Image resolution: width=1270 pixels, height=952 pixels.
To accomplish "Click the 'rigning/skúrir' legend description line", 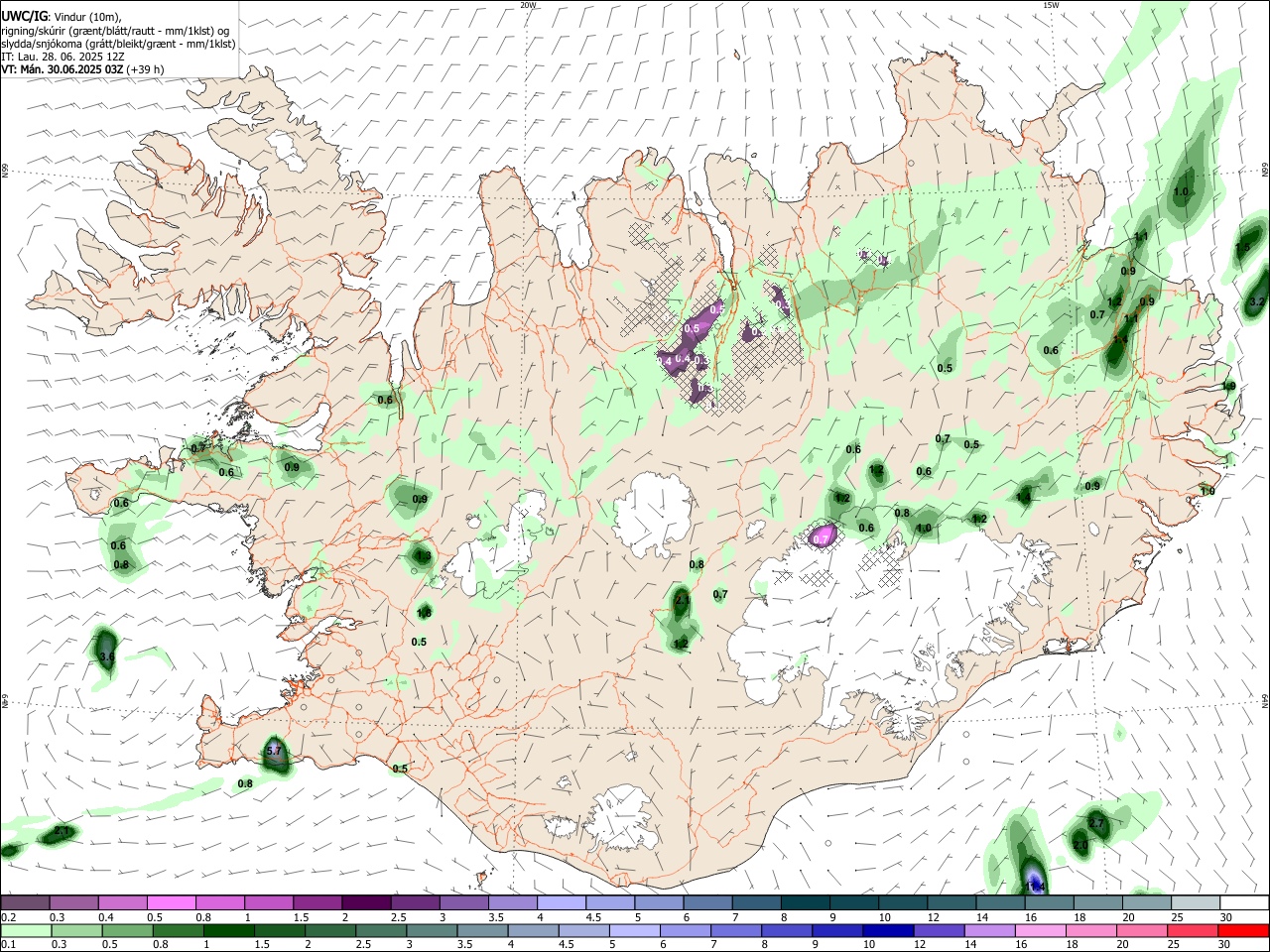I will 115,31.
